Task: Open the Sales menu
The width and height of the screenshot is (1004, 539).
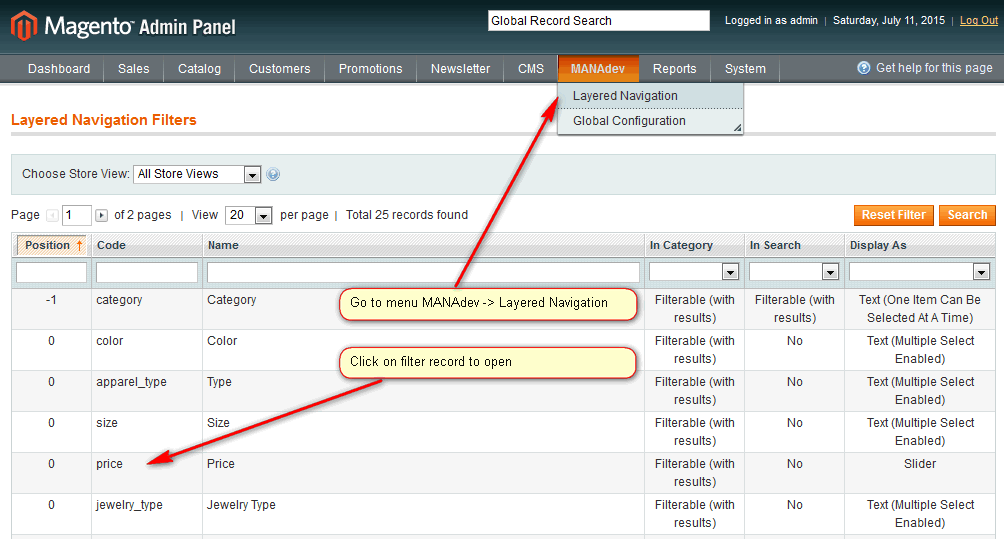Action: point(133,68)
